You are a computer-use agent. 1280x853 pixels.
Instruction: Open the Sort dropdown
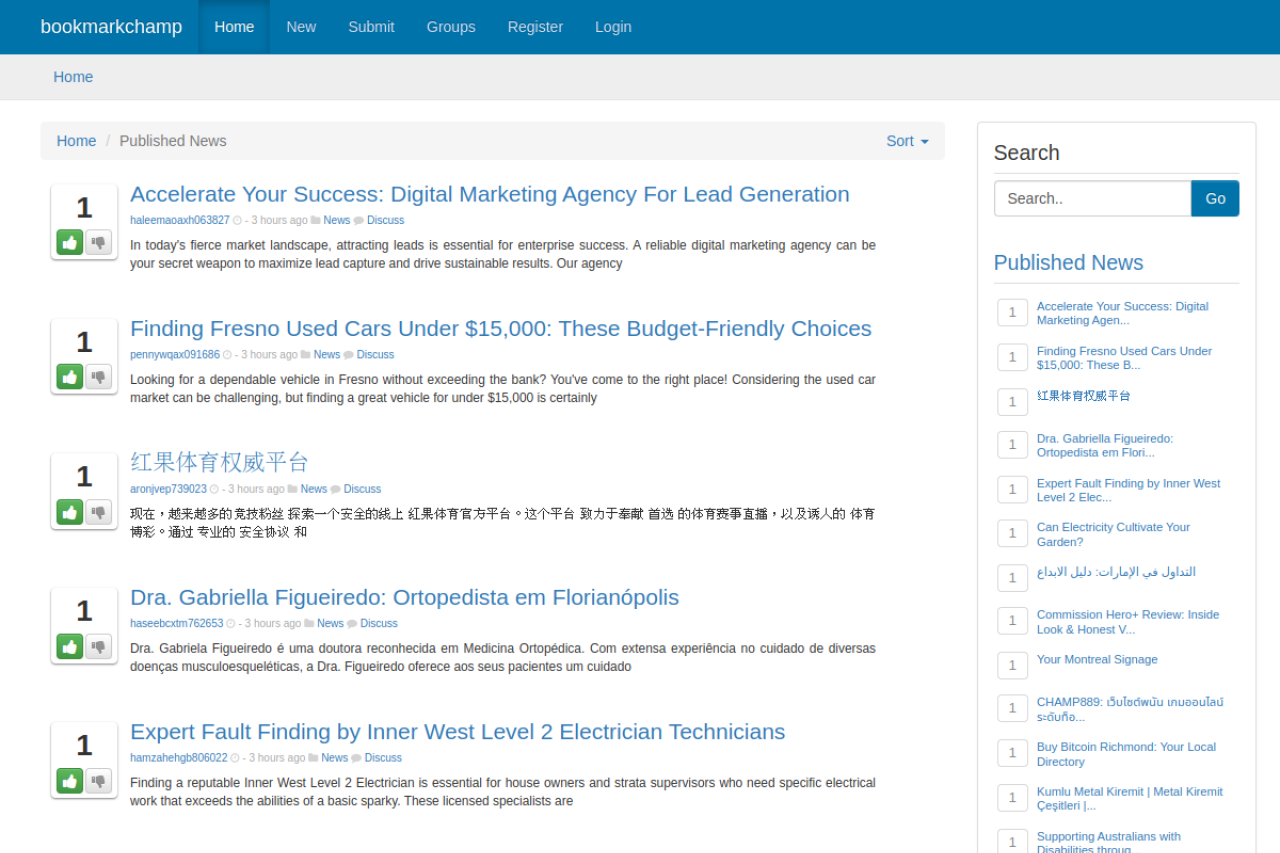pos(906,141)
